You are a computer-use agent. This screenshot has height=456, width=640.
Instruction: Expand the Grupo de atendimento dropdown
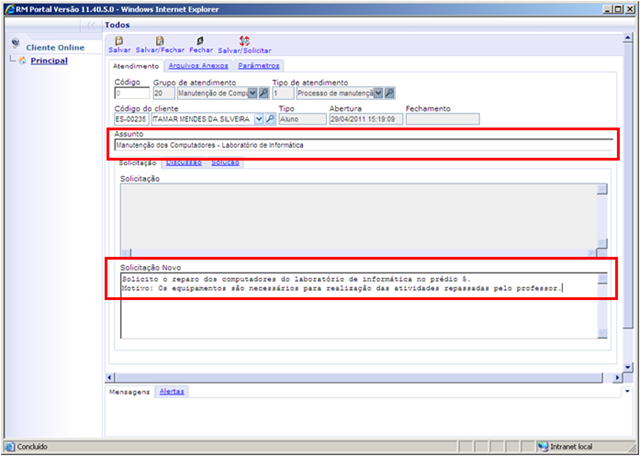point(253,93)
